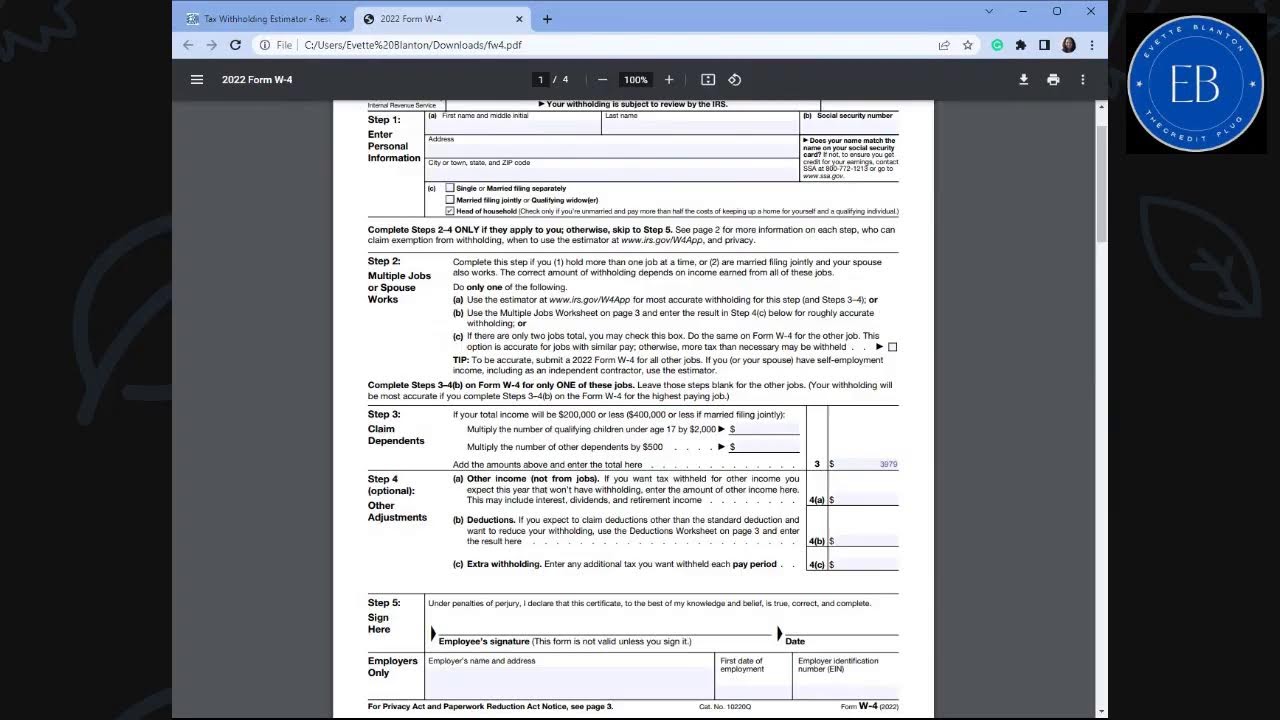The image size is (1280, 720).
Task: Click the City or town, state, ZIP field
Action: 612,173
